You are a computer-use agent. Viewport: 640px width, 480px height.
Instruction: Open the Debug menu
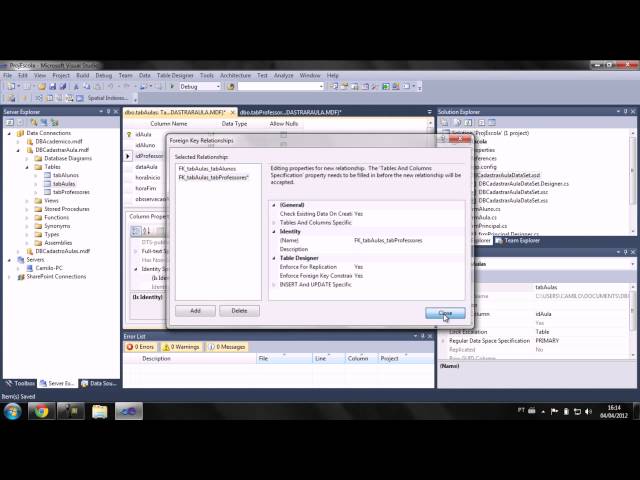coord(104,76)
